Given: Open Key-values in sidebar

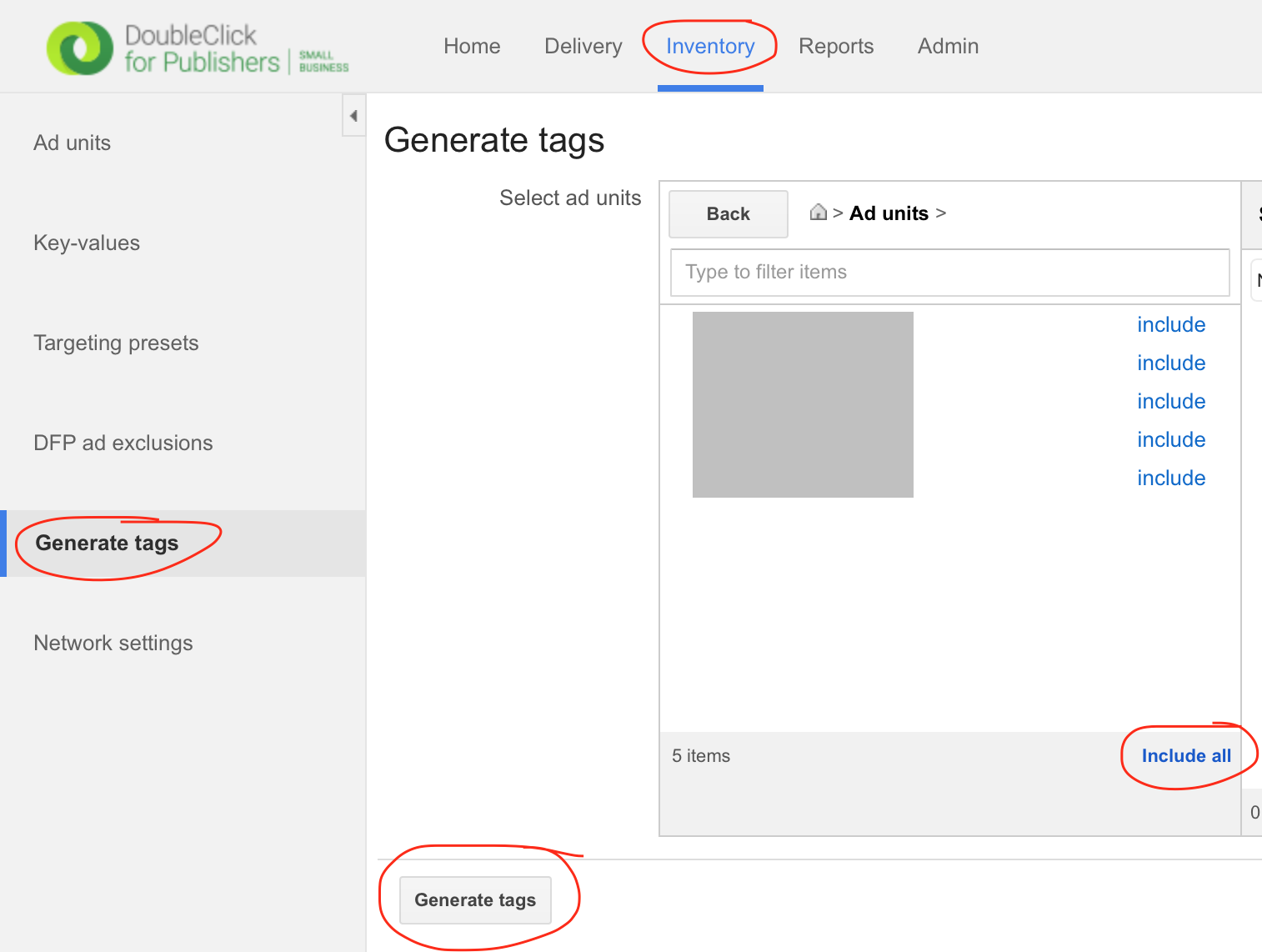Looking at the screenshot, I should [x=87, y=243].
